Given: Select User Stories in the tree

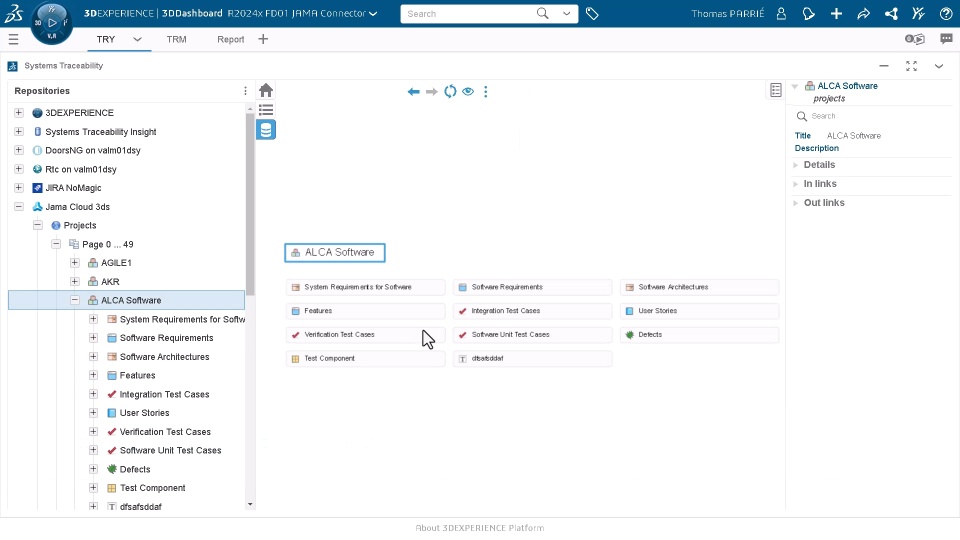Looking at the screenshot, I should point(144,413).
